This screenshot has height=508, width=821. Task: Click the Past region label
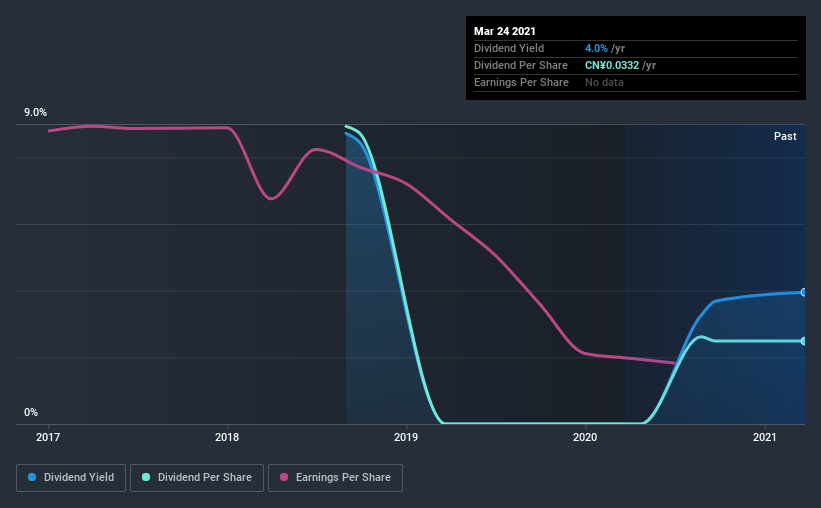785,136
